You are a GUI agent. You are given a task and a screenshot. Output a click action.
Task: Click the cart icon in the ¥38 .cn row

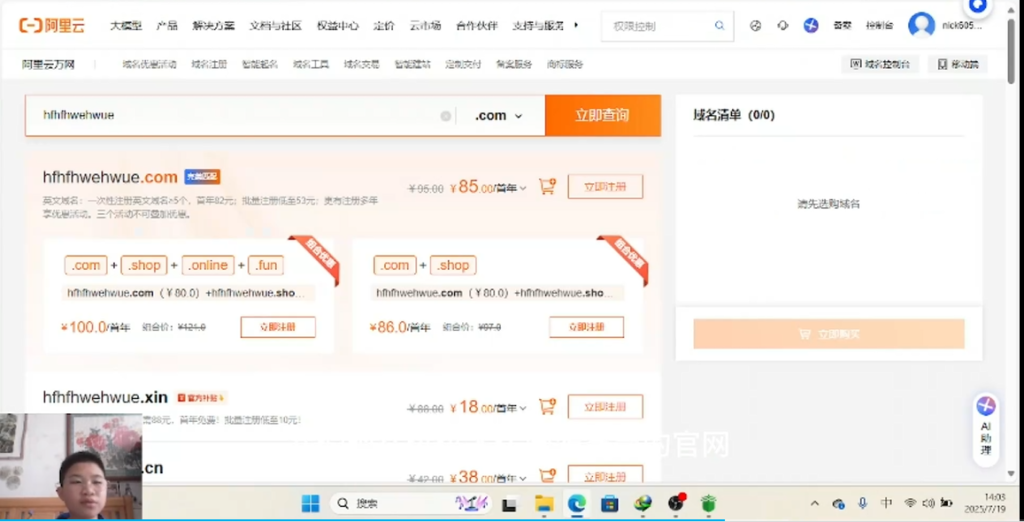(x=547, y=476)
